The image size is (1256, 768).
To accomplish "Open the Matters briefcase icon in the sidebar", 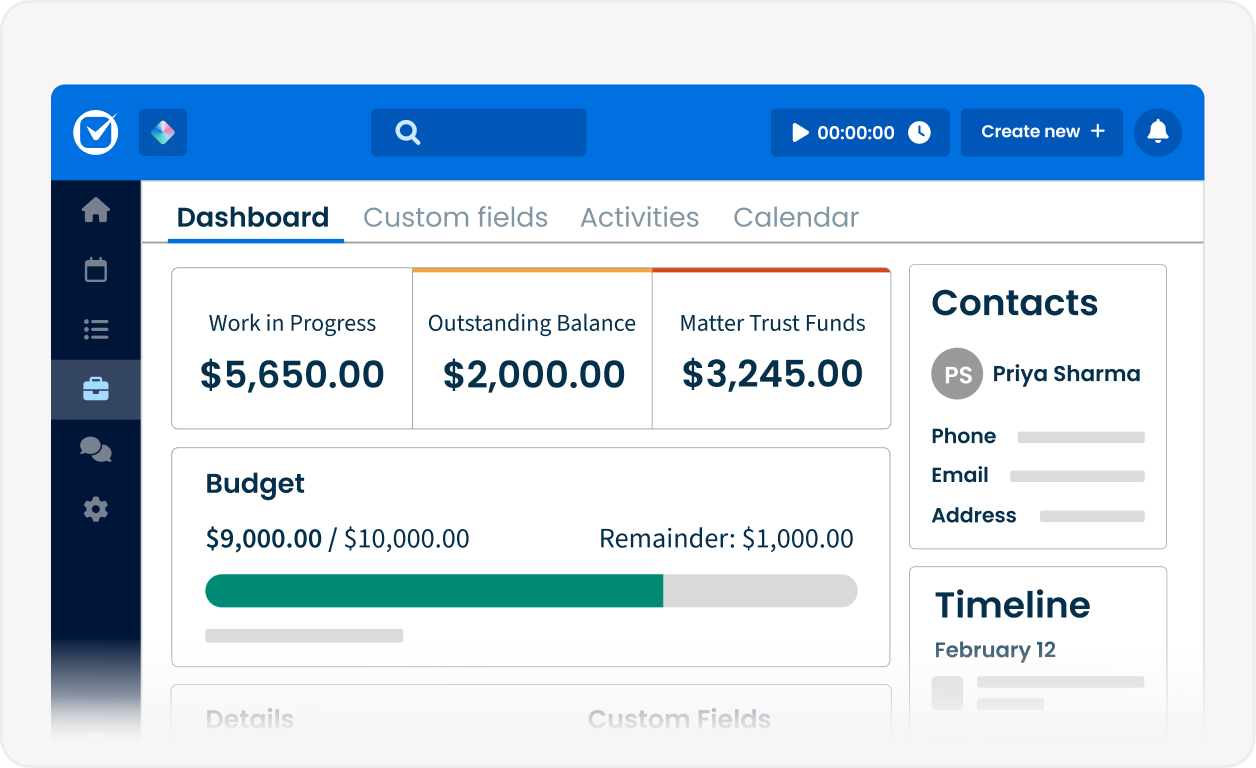I will (95, 389).
